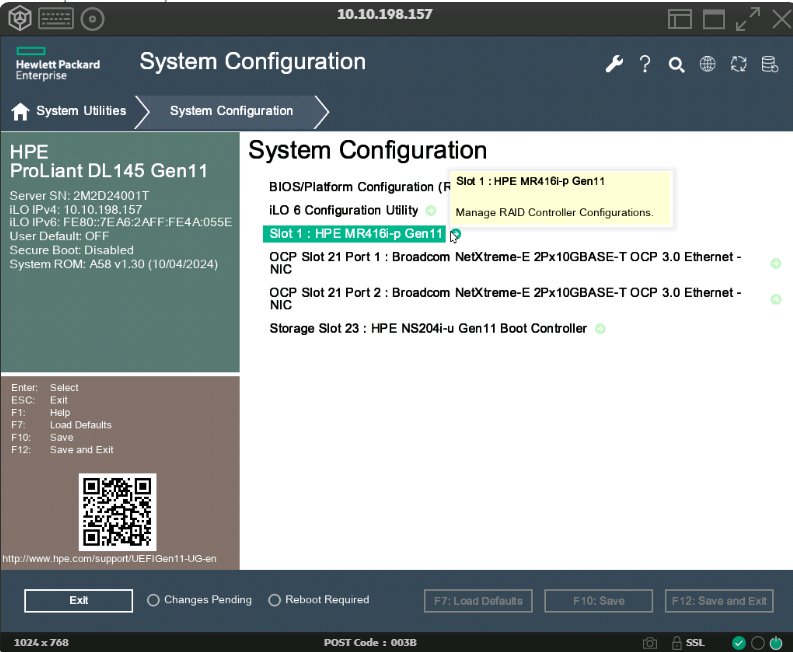Click User Default: OFF text
This screenshot has width=793, height=652.
(x=59, y=236)
